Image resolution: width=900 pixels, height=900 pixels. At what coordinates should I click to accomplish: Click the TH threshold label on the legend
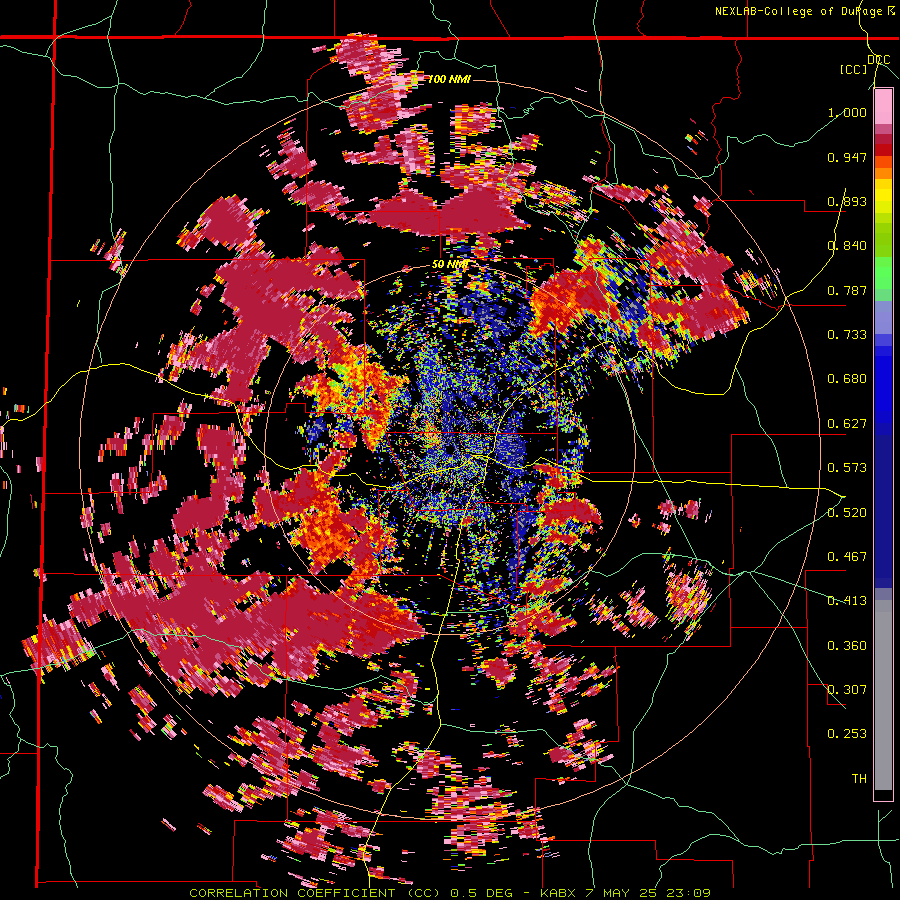(859, 779)
